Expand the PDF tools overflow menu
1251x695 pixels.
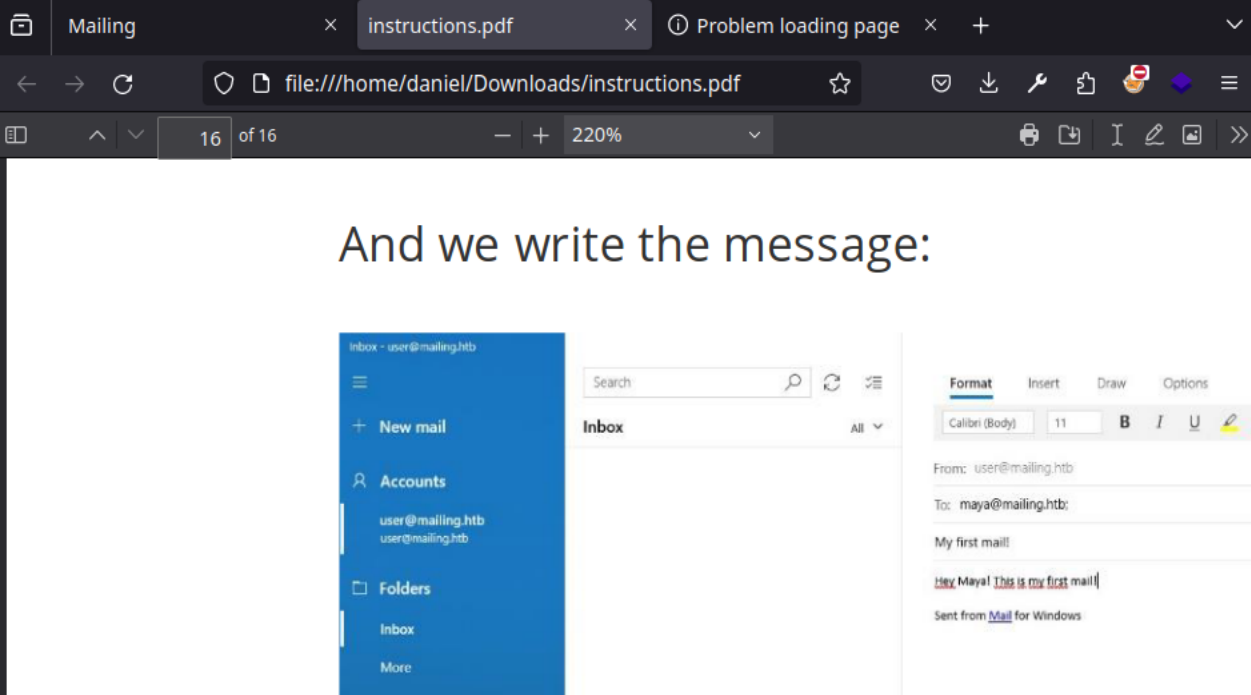coord(1238,135)
